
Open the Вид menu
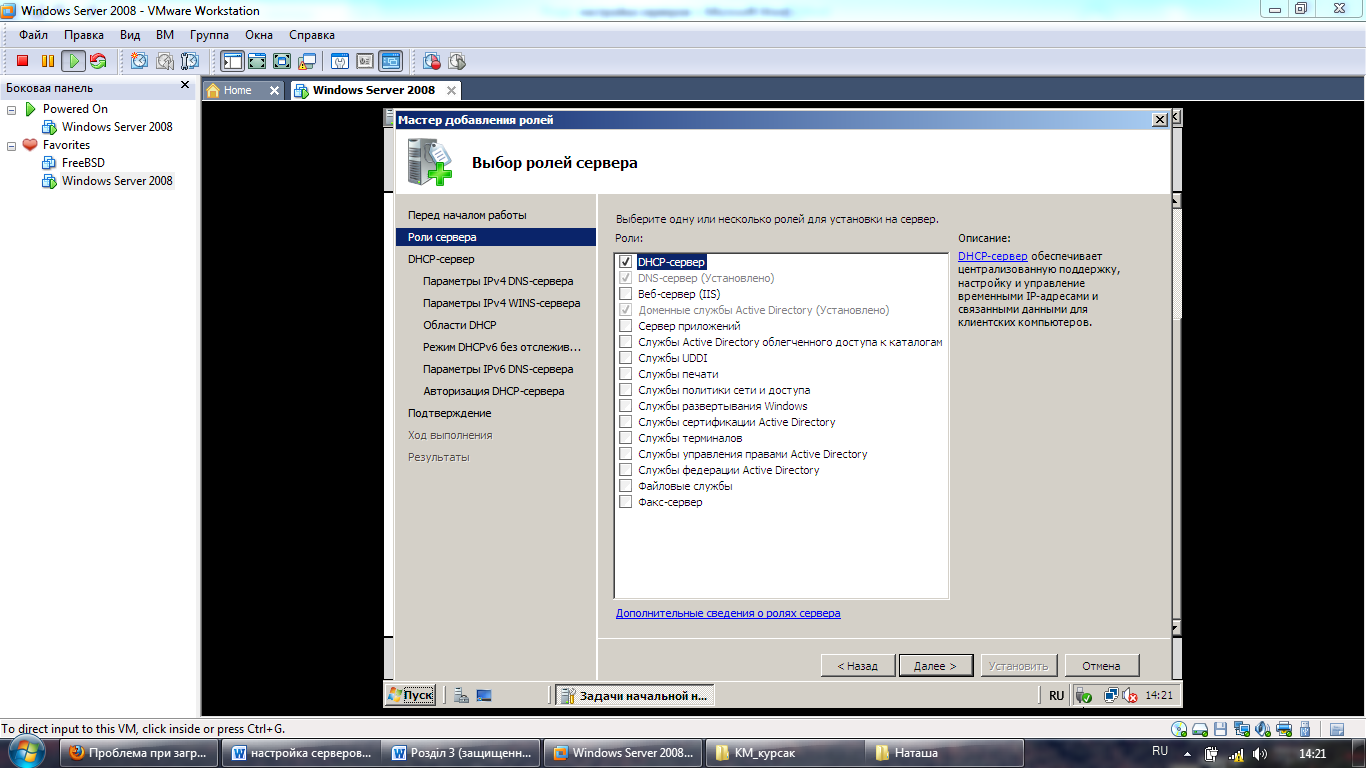(x=130, y=35)
